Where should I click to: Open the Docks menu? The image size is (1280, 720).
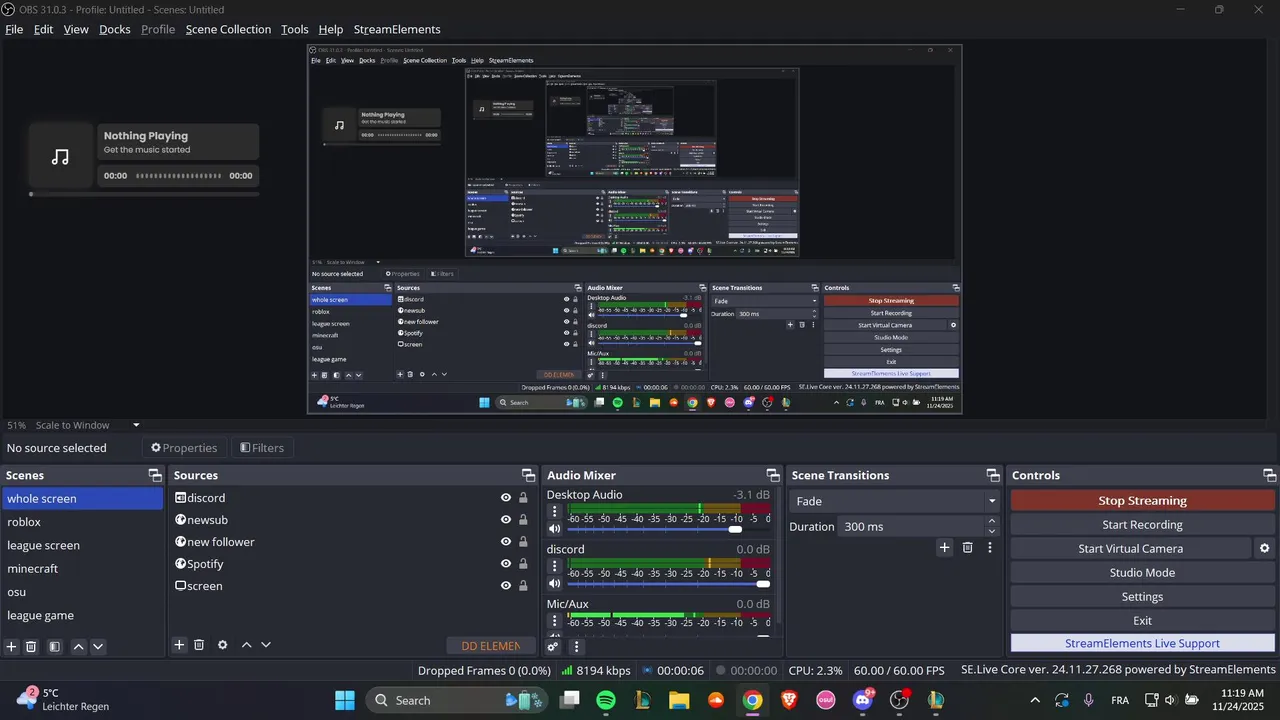[x=115, y=29]
